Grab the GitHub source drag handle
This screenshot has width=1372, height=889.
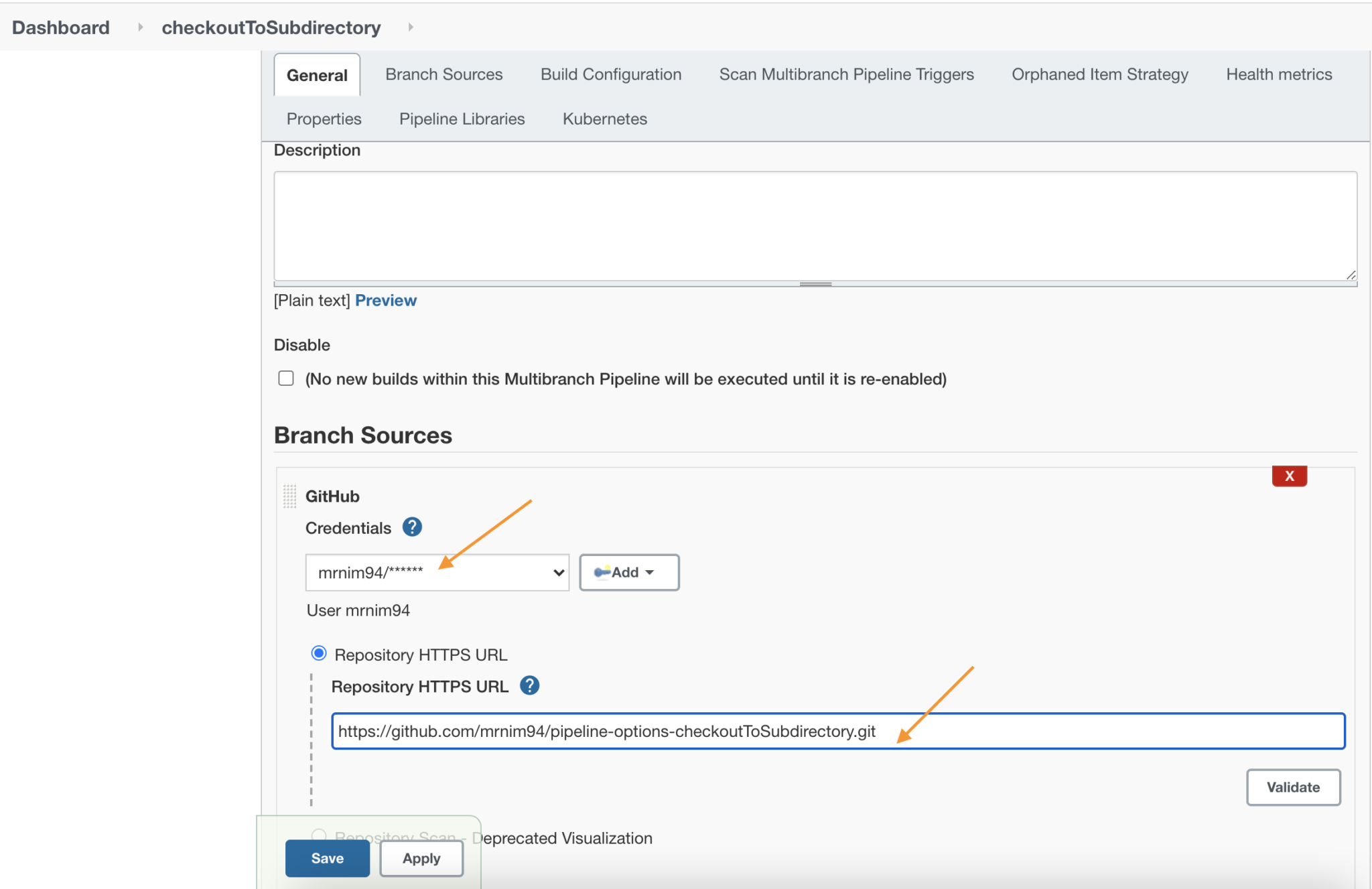click(x=289, y=496)
